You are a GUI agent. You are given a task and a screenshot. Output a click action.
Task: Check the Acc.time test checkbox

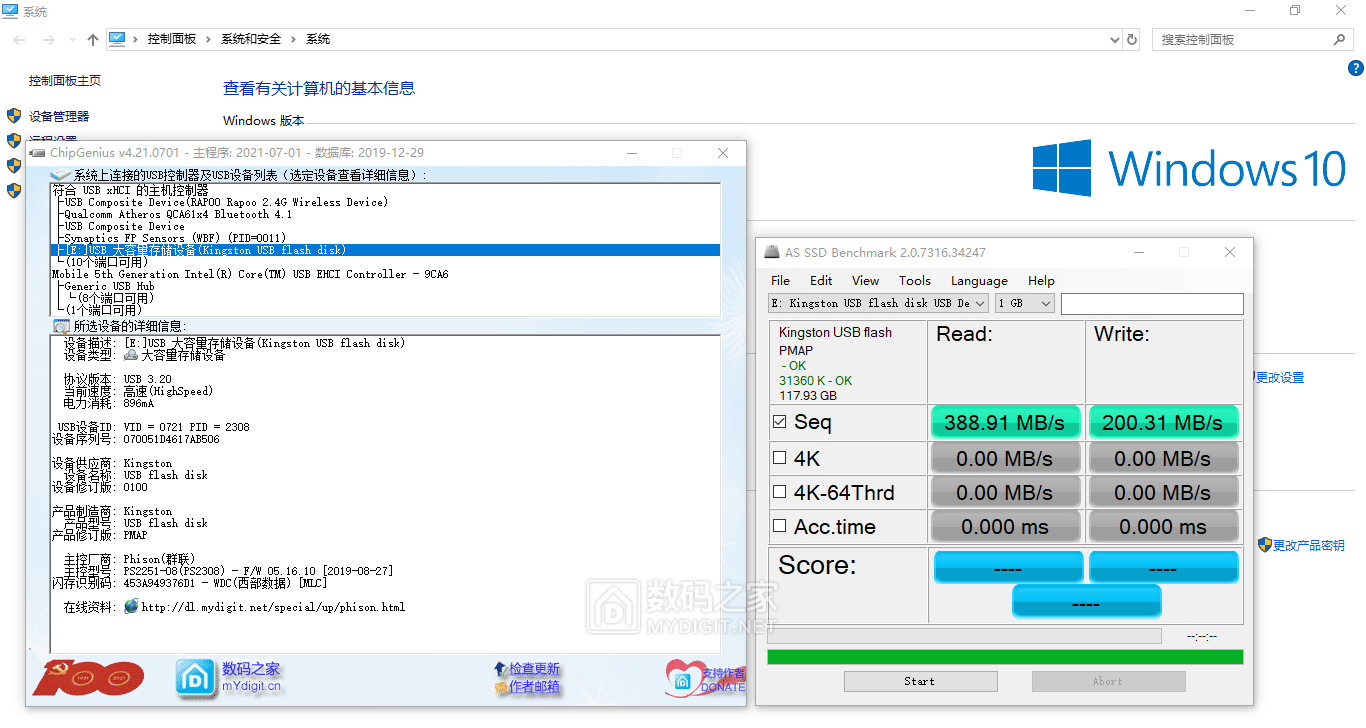(x=780, y=526)
